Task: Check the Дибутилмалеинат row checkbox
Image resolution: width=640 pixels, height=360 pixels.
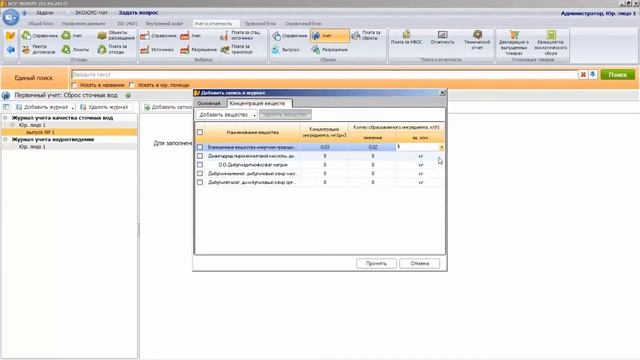Action: point(200,173)
